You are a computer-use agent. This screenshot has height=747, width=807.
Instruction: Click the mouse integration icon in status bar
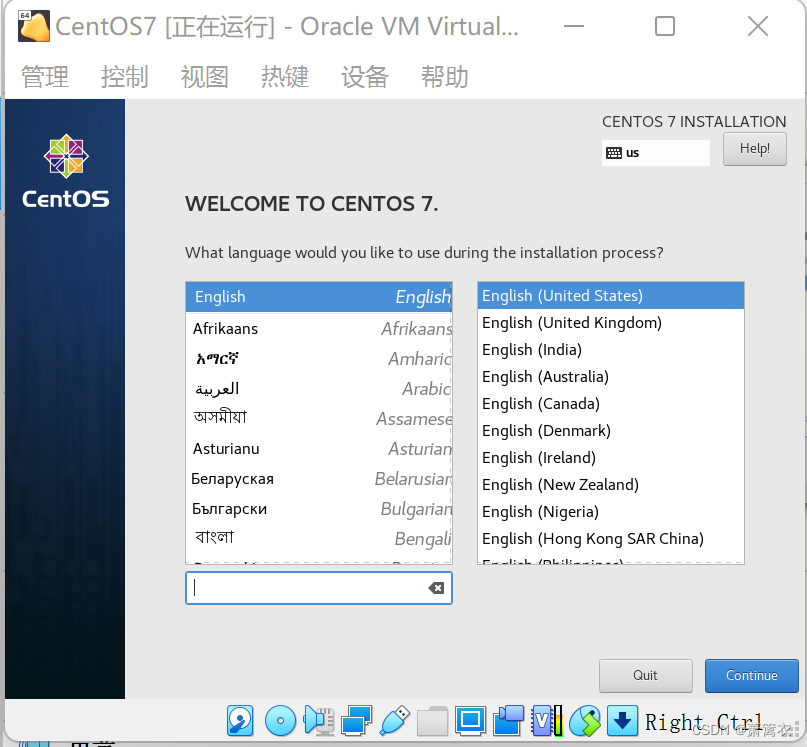[586, 720]
